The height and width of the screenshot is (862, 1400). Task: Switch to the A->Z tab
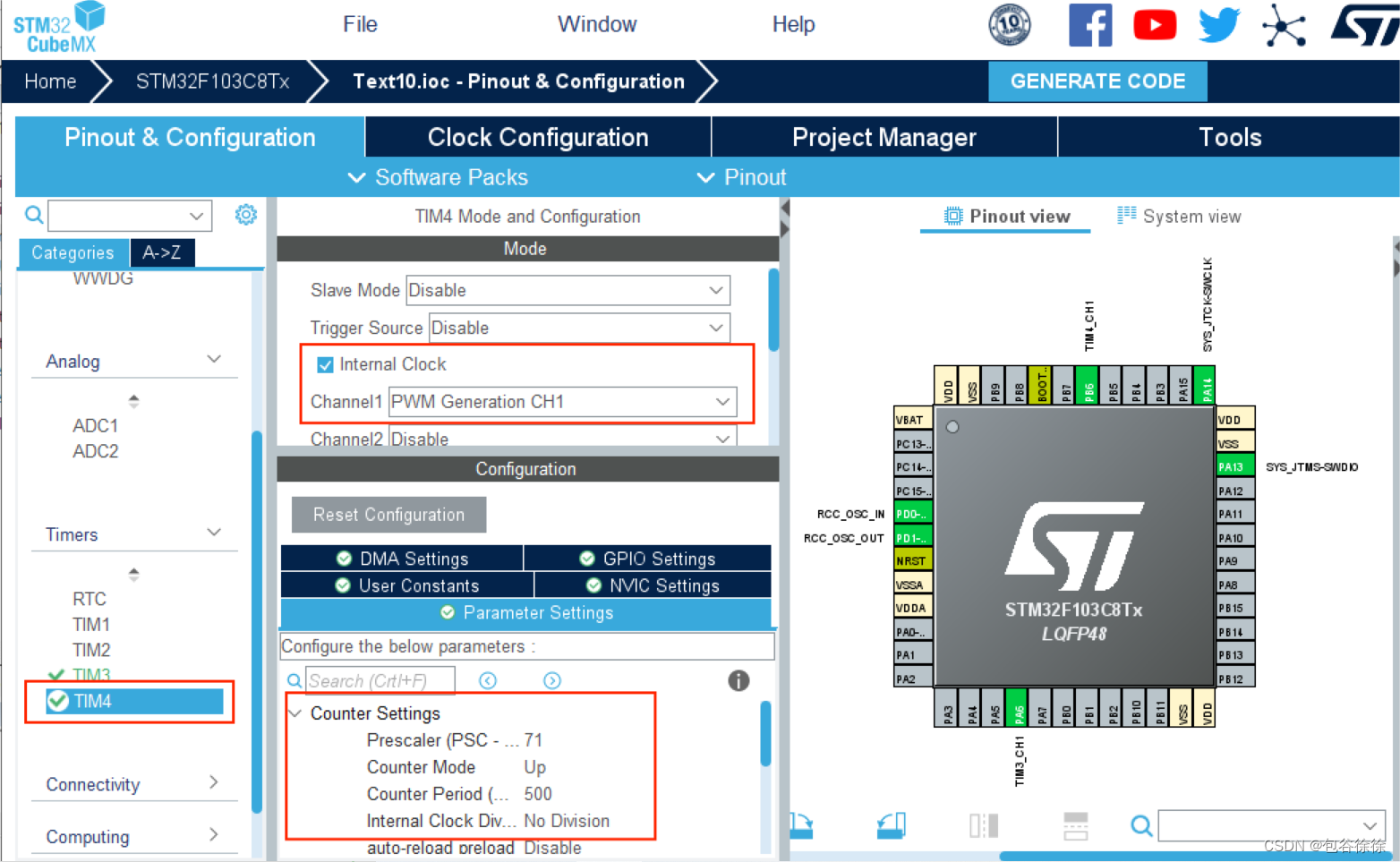point(162,252)
